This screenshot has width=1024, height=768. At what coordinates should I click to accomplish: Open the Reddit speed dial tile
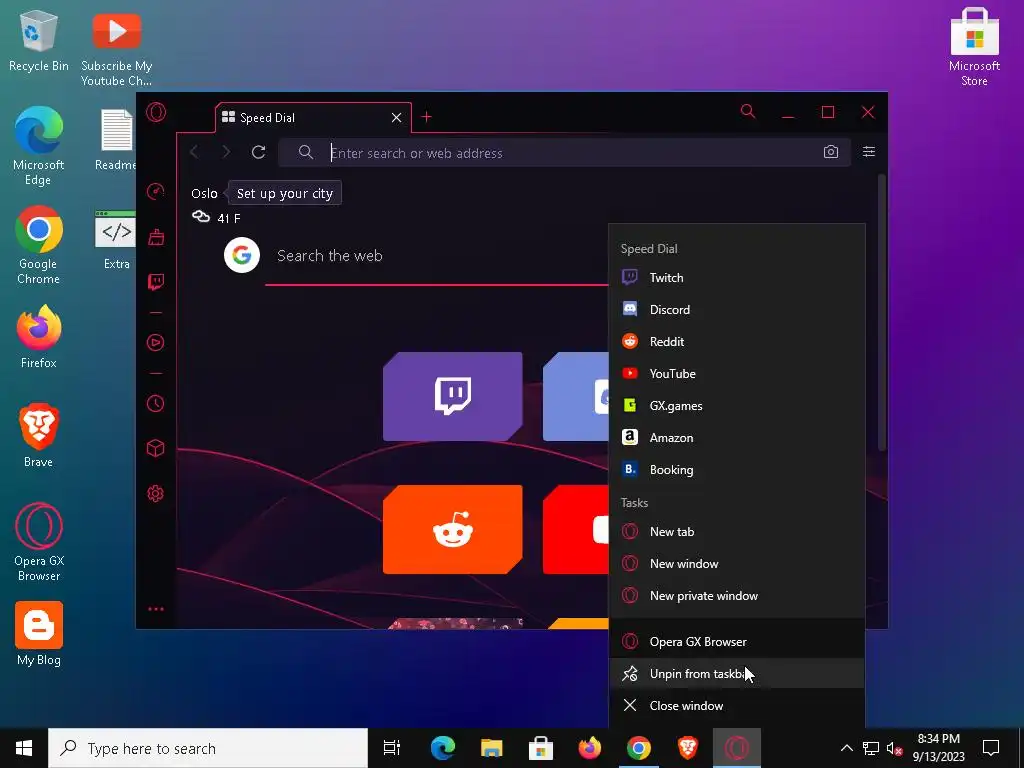pos(453,529)
